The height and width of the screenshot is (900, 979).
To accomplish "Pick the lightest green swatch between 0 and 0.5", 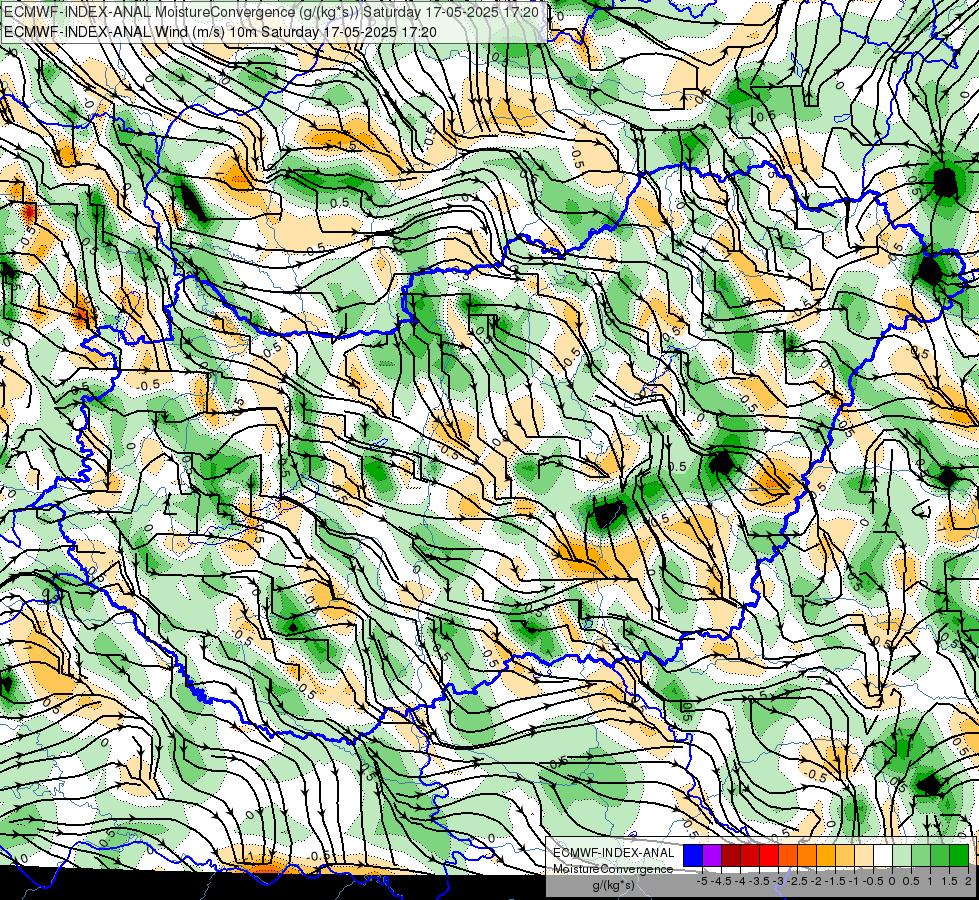I will [x=902, y=855].
